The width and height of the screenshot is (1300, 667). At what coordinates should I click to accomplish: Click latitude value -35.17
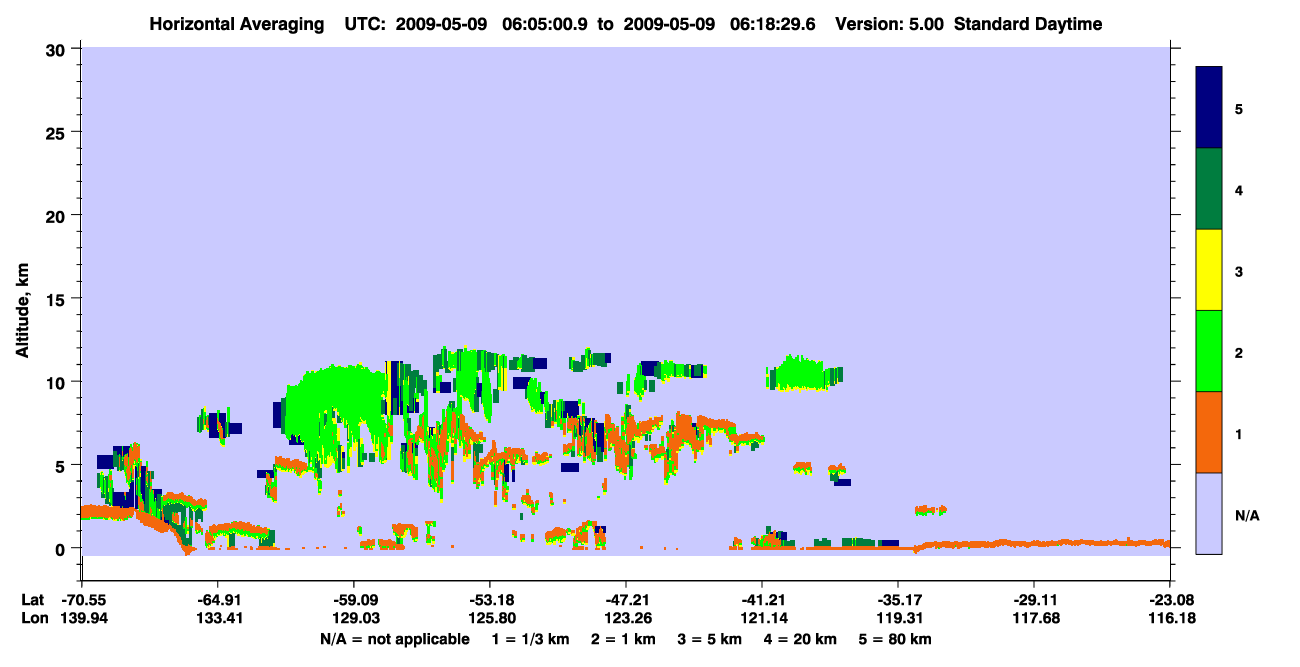click(898, 600)
